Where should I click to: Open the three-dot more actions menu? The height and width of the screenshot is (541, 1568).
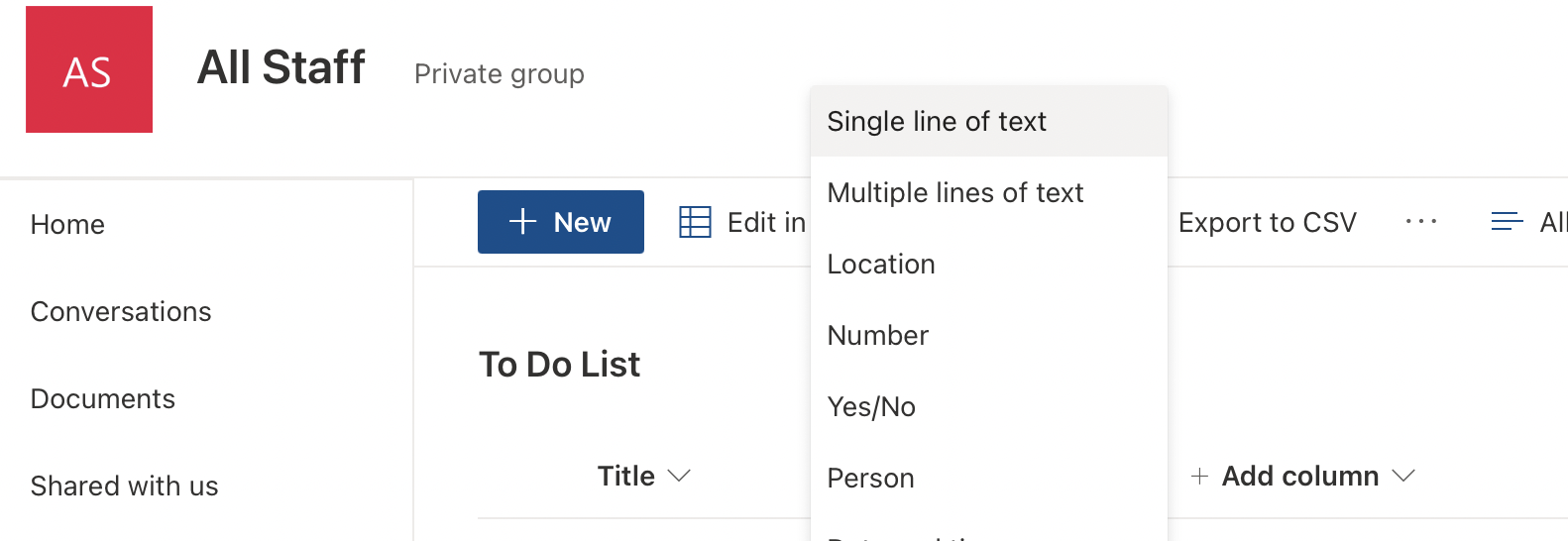tap(1420, 222)
